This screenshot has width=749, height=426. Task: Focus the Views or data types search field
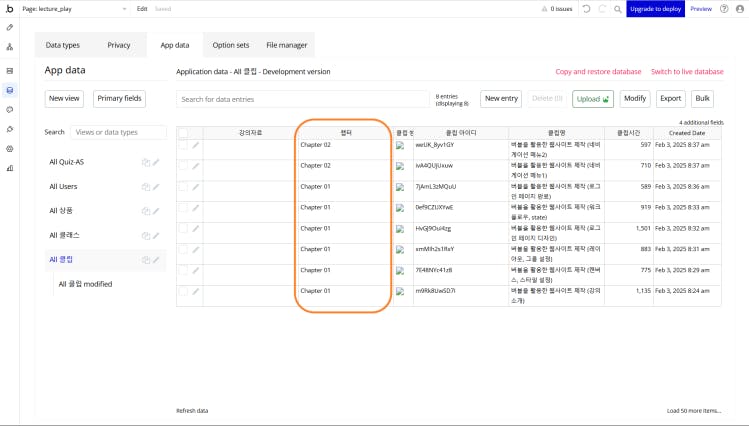tap(118, 132)
